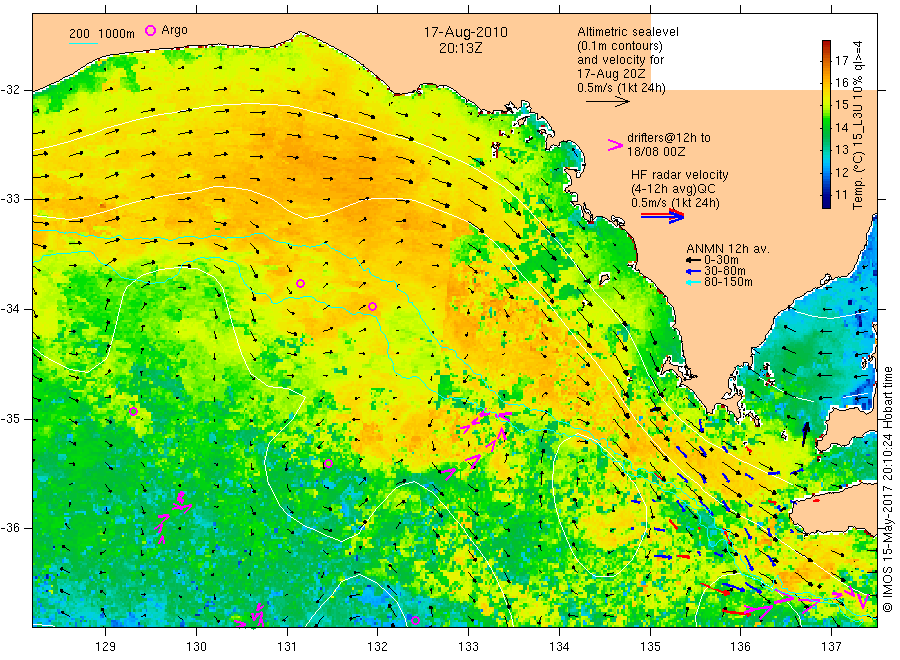Click the colorbar tick label '17'

point(841,60)
